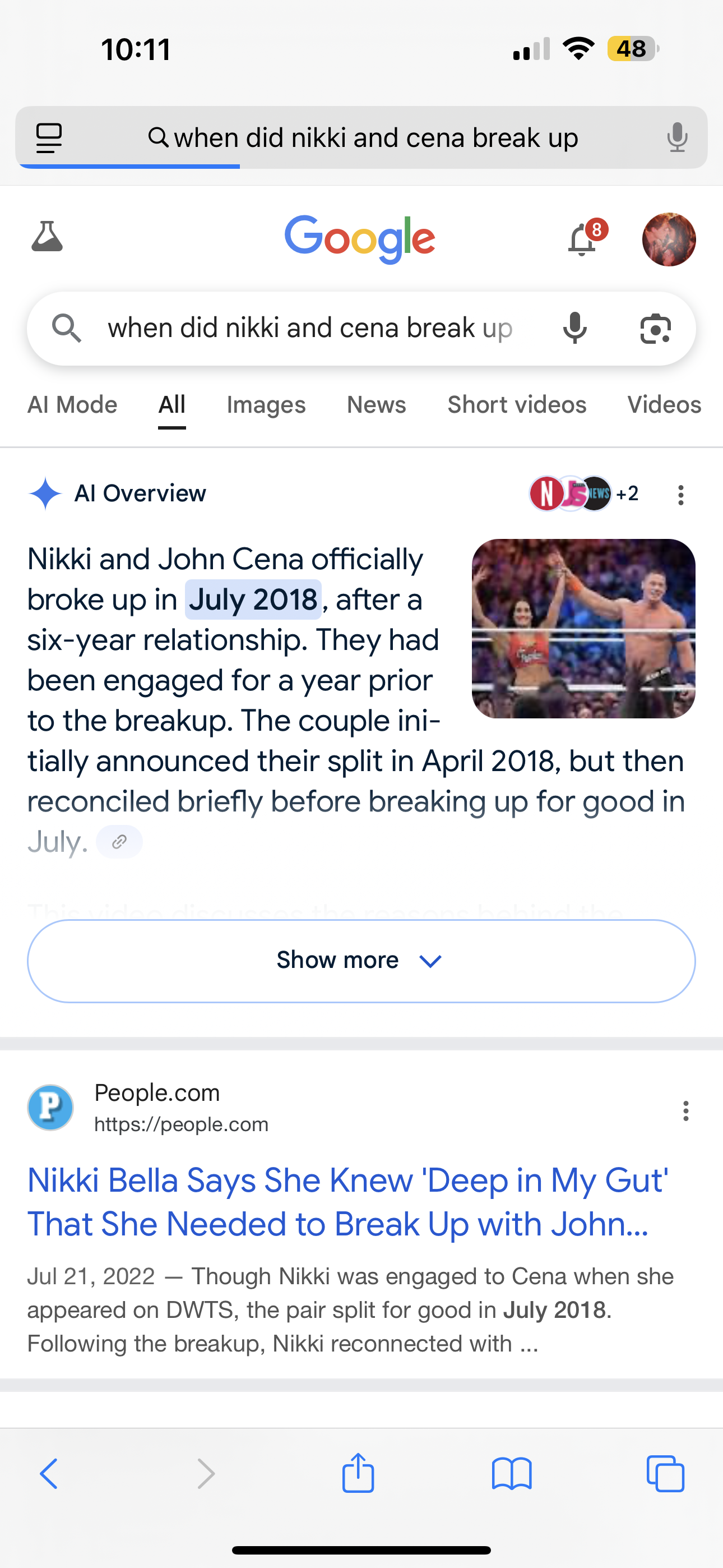
Task: Open People.com result options menu
Action: point(686,1111)
